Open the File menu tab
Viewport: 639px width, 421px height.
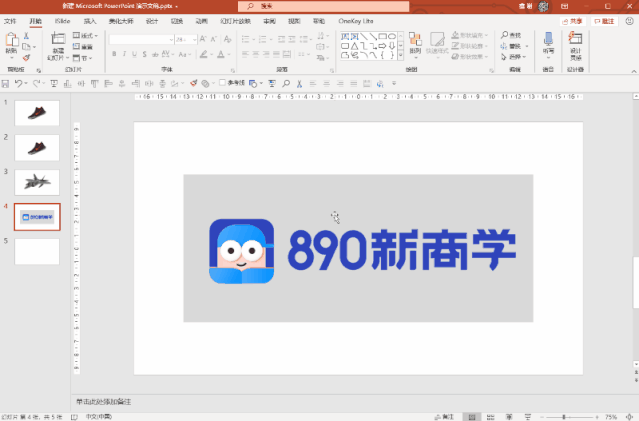tap(10, 21)
